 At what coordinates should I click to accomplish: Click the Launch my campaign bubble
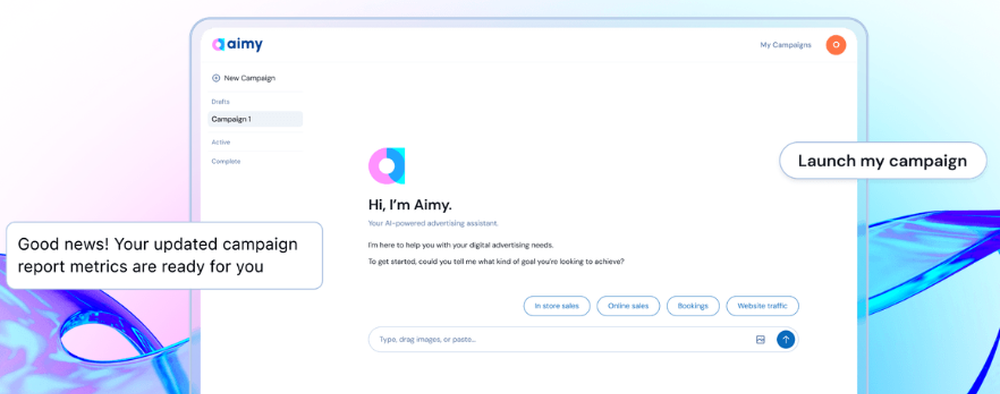coord(883,161)
